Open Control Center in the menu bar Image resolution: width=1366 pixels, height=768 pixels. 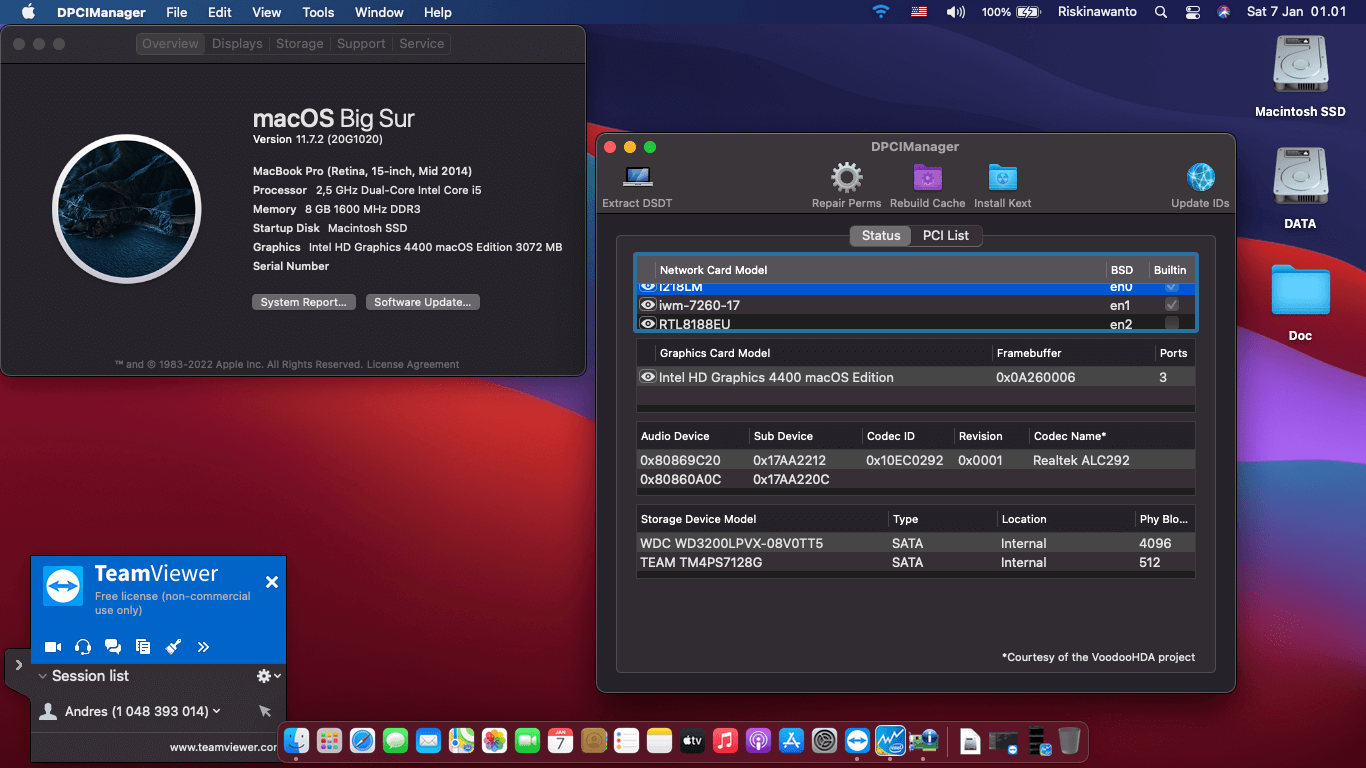click(1192, 12)
